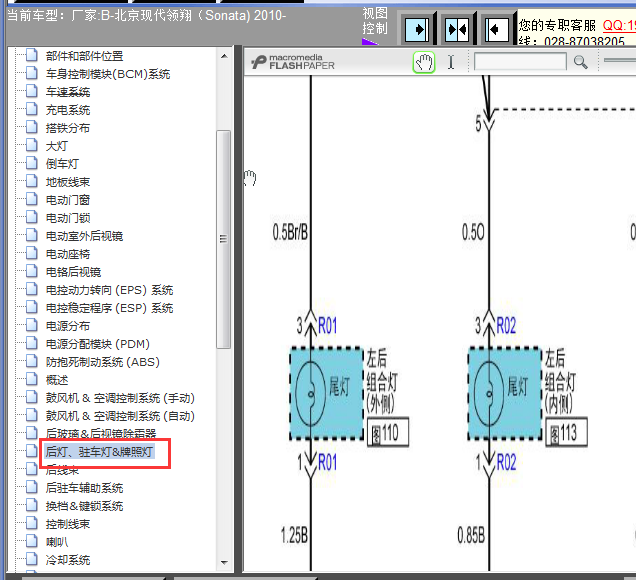Open 电源分配模块 (PDM) entry
The image size is (636, 580).
[98, 344]
